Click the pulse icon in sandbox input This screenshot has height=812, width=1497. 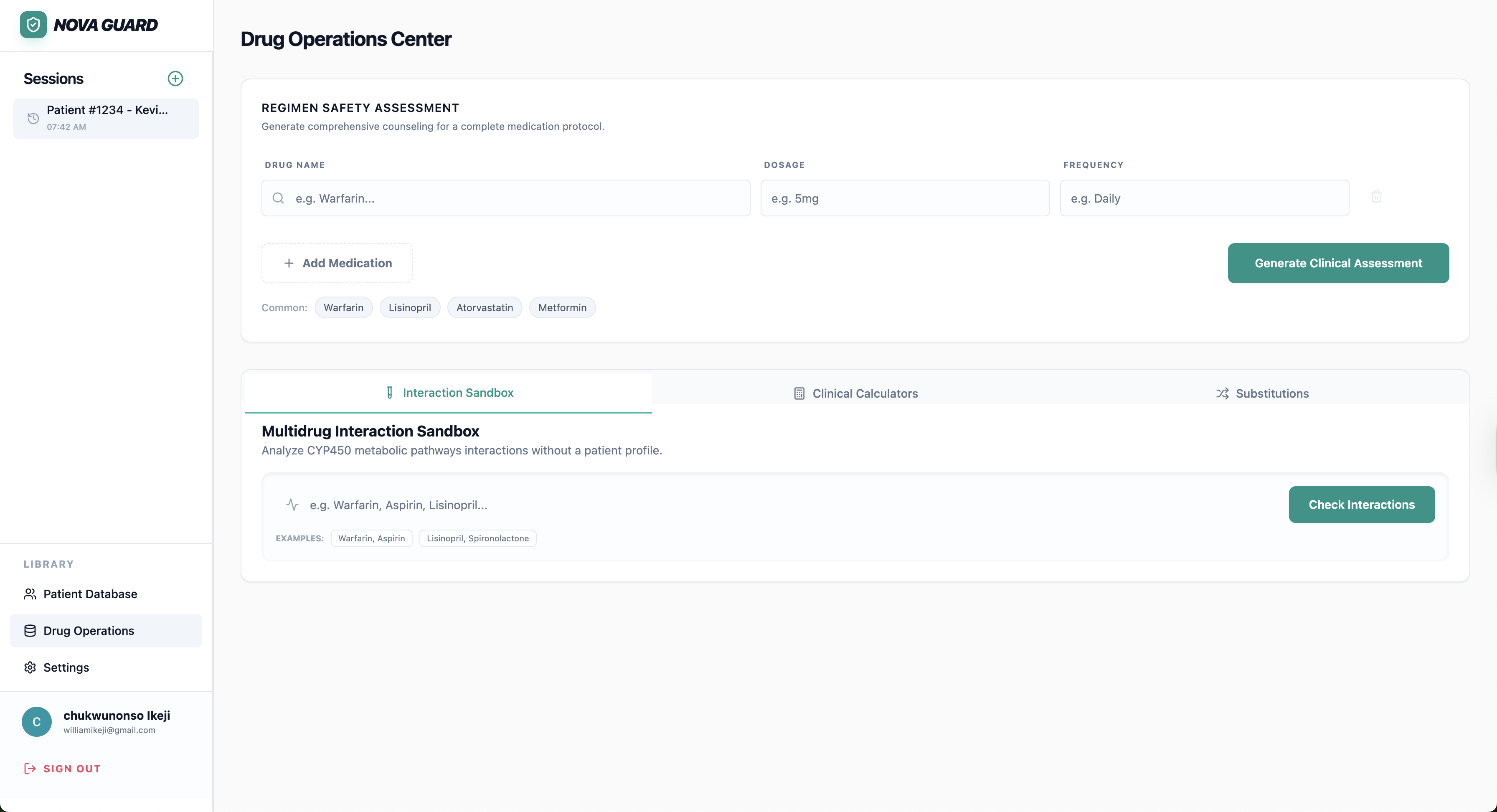click(292, 505)
